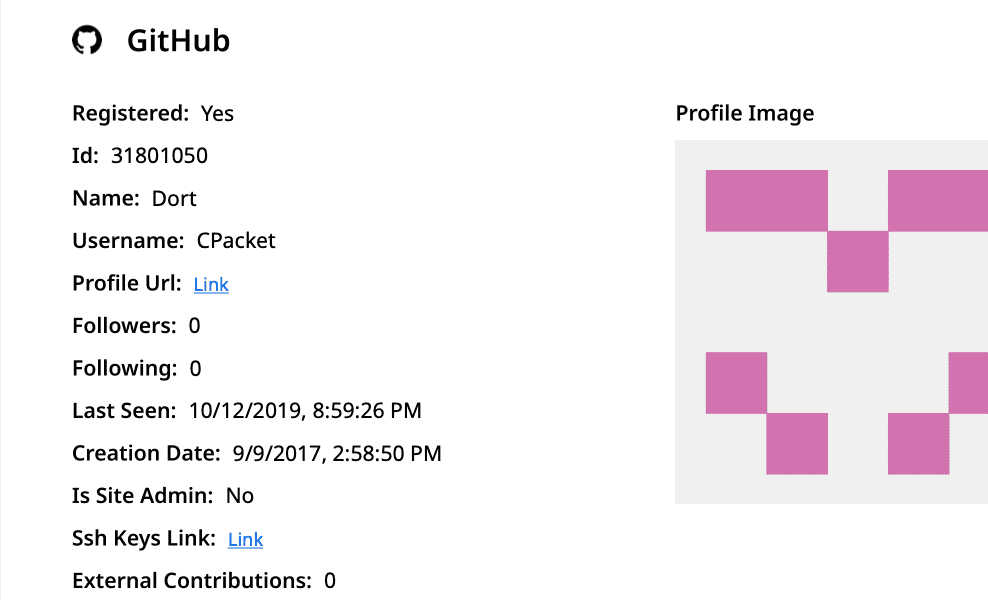Click the Following field label
Image resolution: width=988 pixels, height=600 pixels.
pyautogui.click(x=125, y=368)
